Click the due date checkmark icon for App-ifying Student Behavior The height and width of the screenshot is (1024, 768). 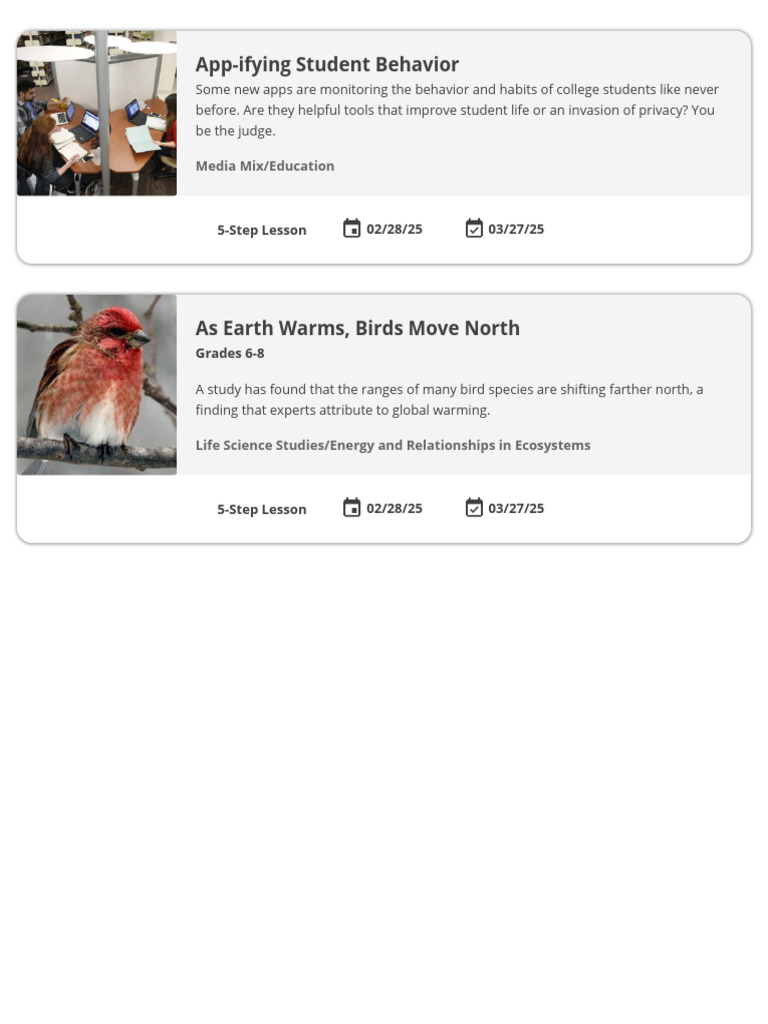coord(474,229)
